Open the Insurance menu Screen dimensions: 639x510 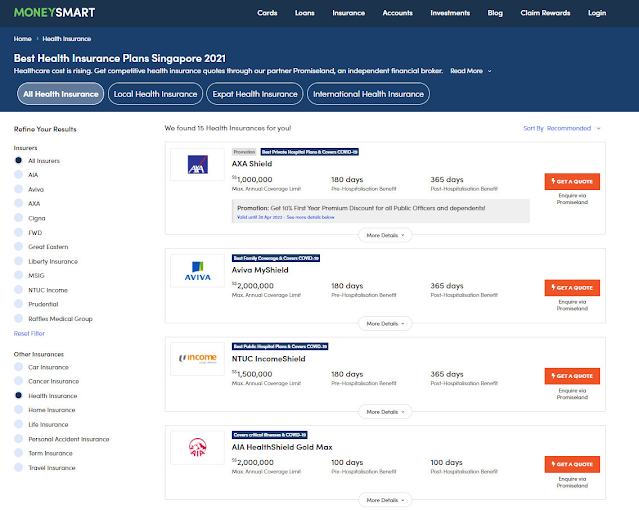(x=348, y=13)
